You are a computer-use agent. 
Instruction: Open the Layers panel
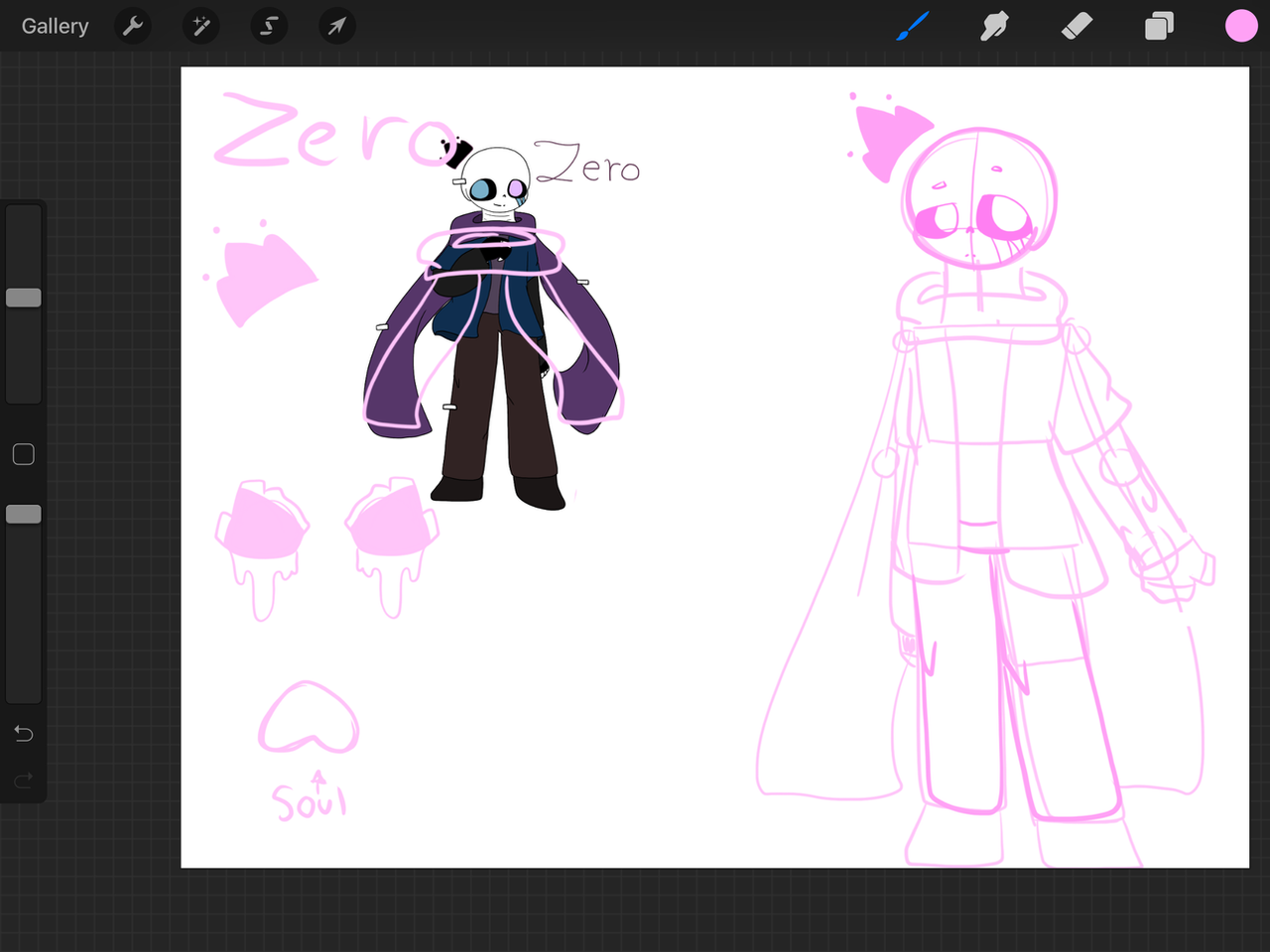[1159, 26]
